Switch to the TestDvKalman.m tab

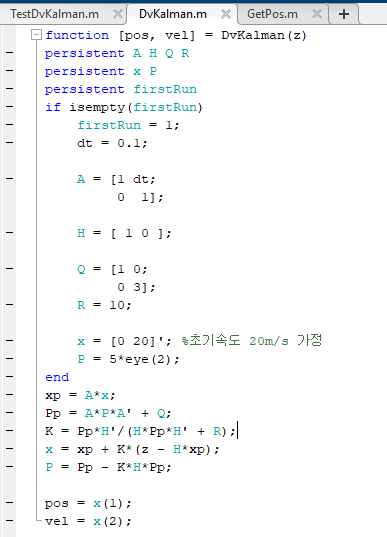54,14
